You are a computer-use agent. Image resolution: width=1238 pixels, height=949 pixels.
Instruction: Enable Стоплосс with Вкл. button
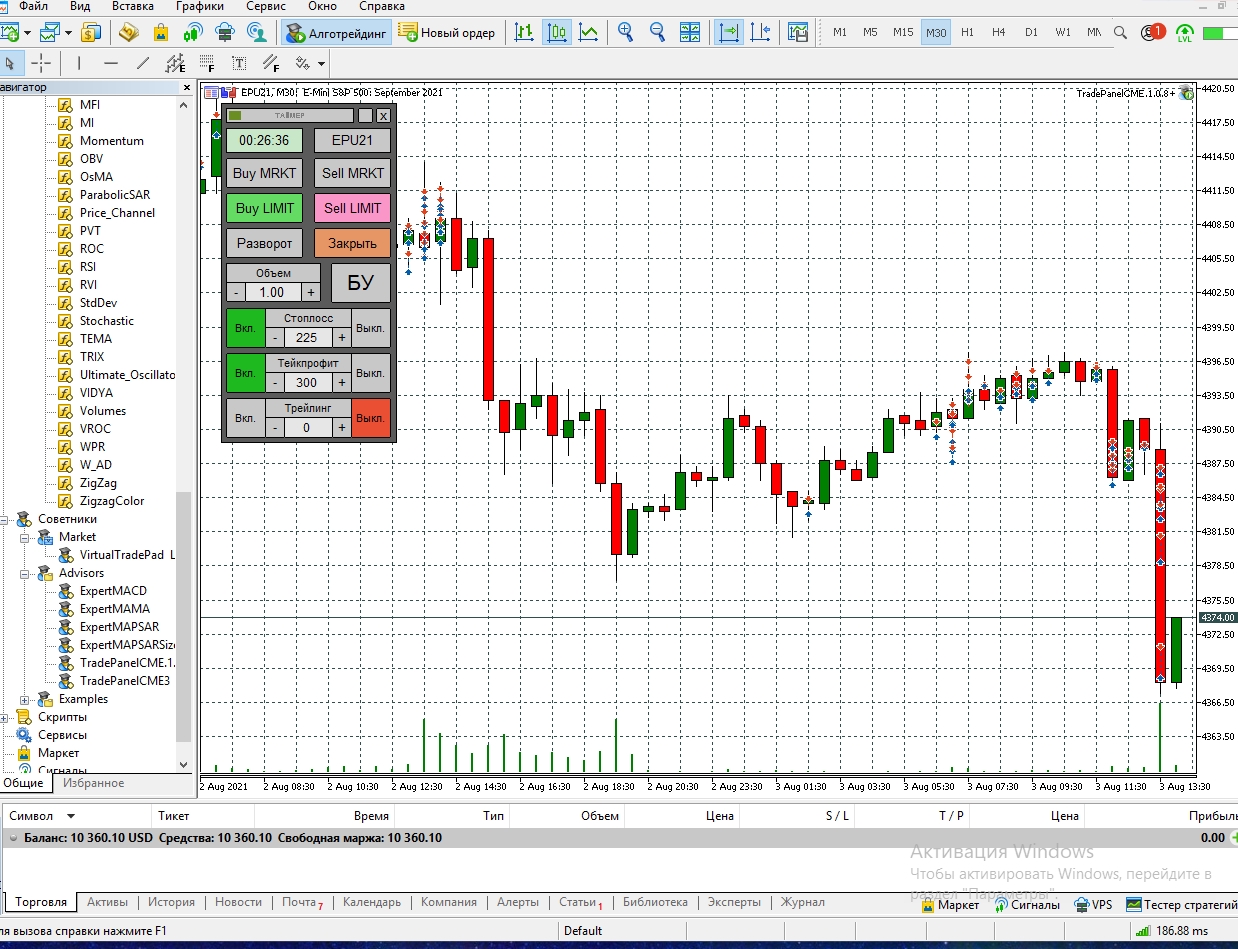tap(245, 328)
